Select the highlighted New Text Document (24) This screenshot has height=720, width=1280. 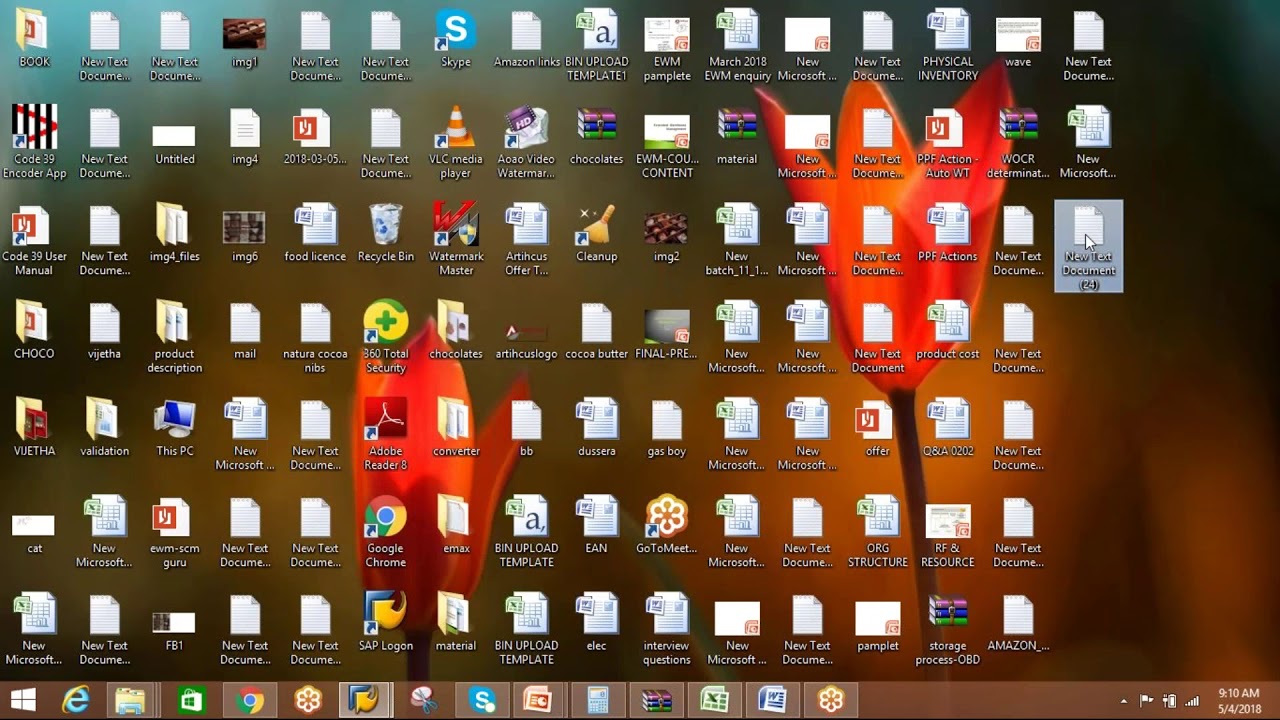point(1088,246)
